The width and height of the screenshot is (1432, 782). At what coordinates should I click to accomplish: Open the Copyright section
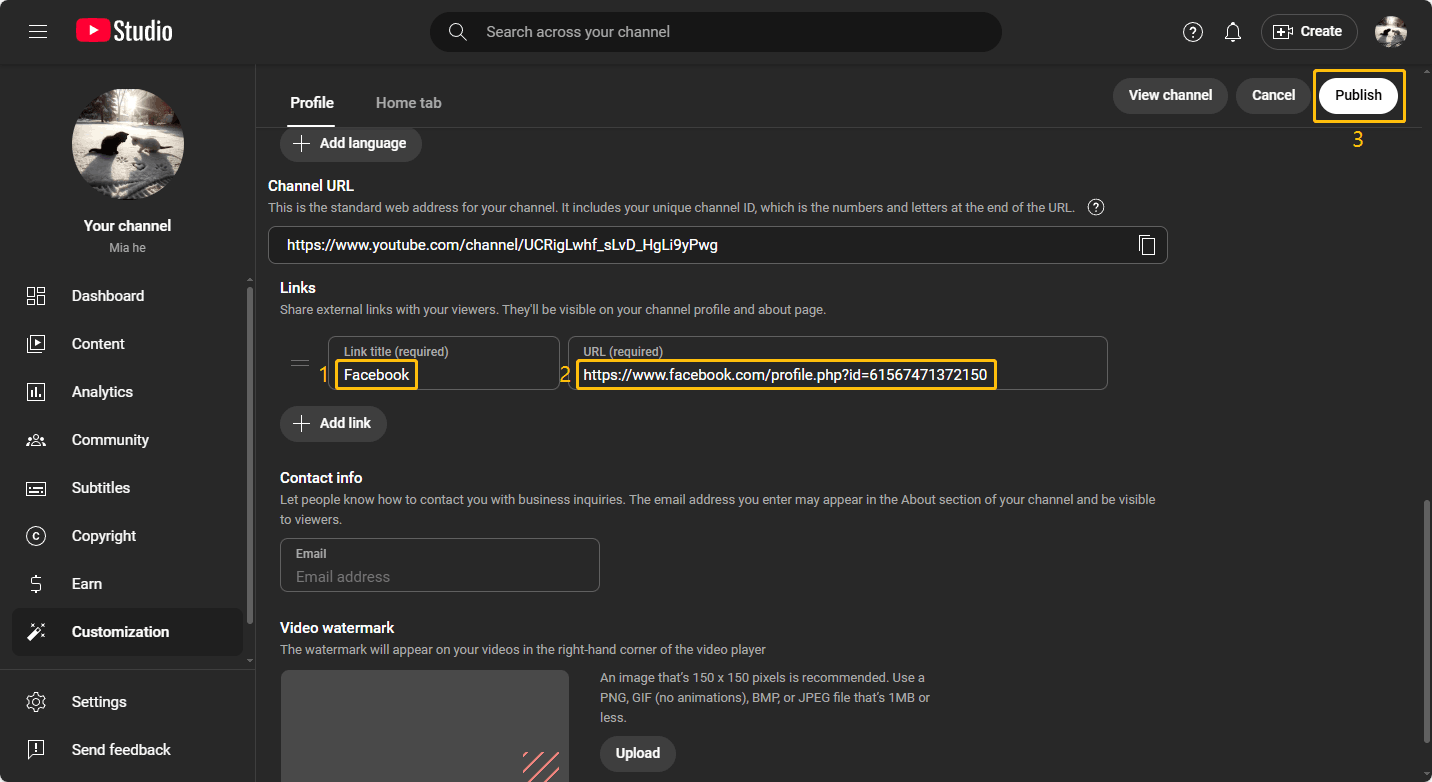pos(103,536)
